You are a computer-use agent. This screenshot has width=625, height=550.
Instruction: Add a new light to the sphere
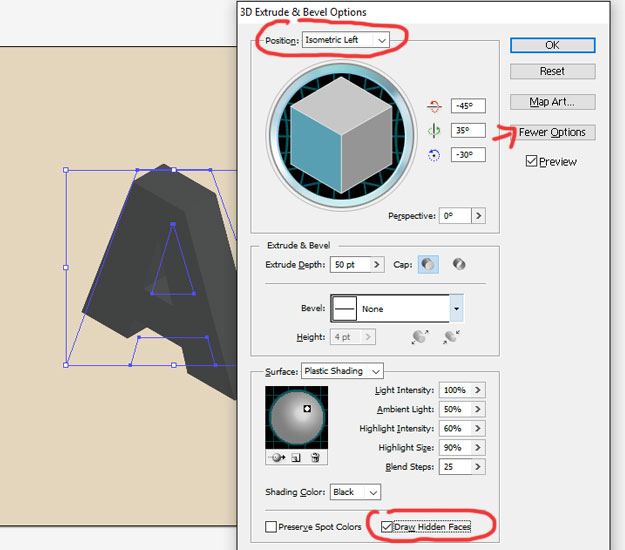297,457
